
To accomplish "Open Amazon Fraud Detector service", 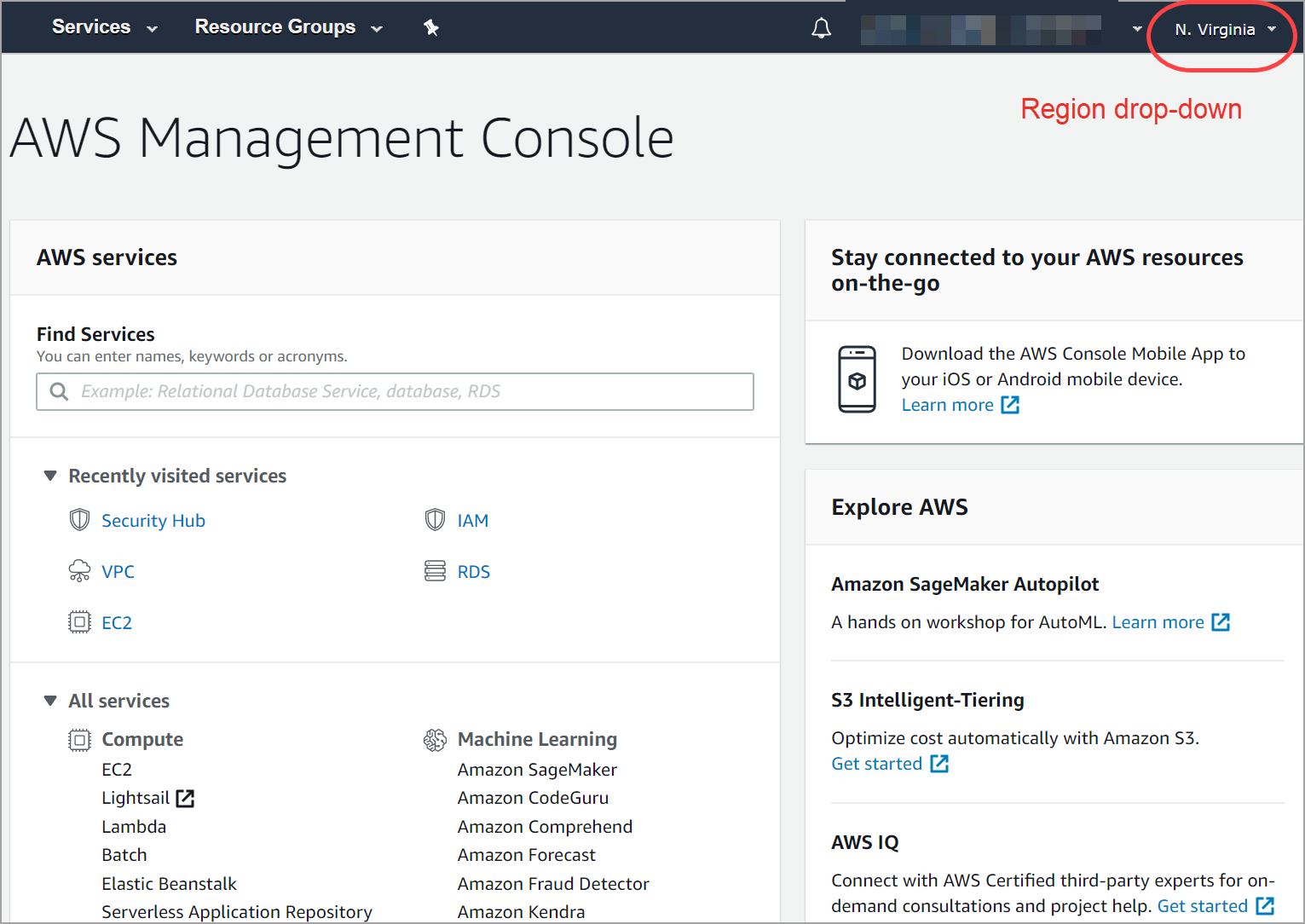I will [x=553, y=884].
